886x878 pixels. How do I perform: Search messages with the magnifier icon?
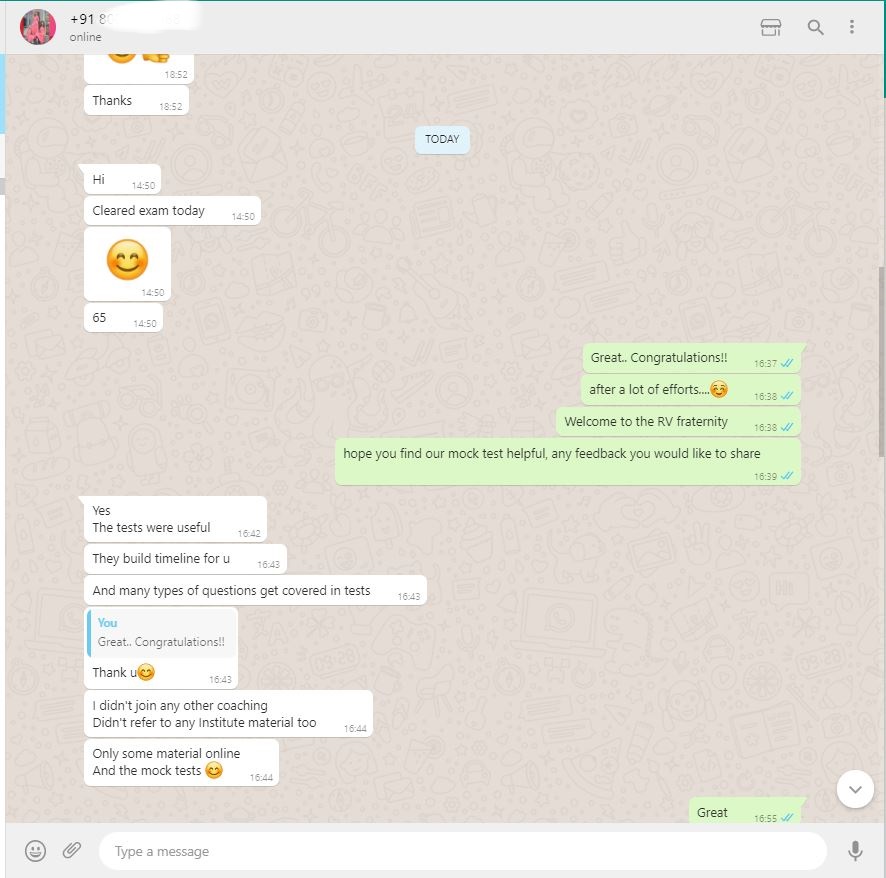click(x=815, y=27)
